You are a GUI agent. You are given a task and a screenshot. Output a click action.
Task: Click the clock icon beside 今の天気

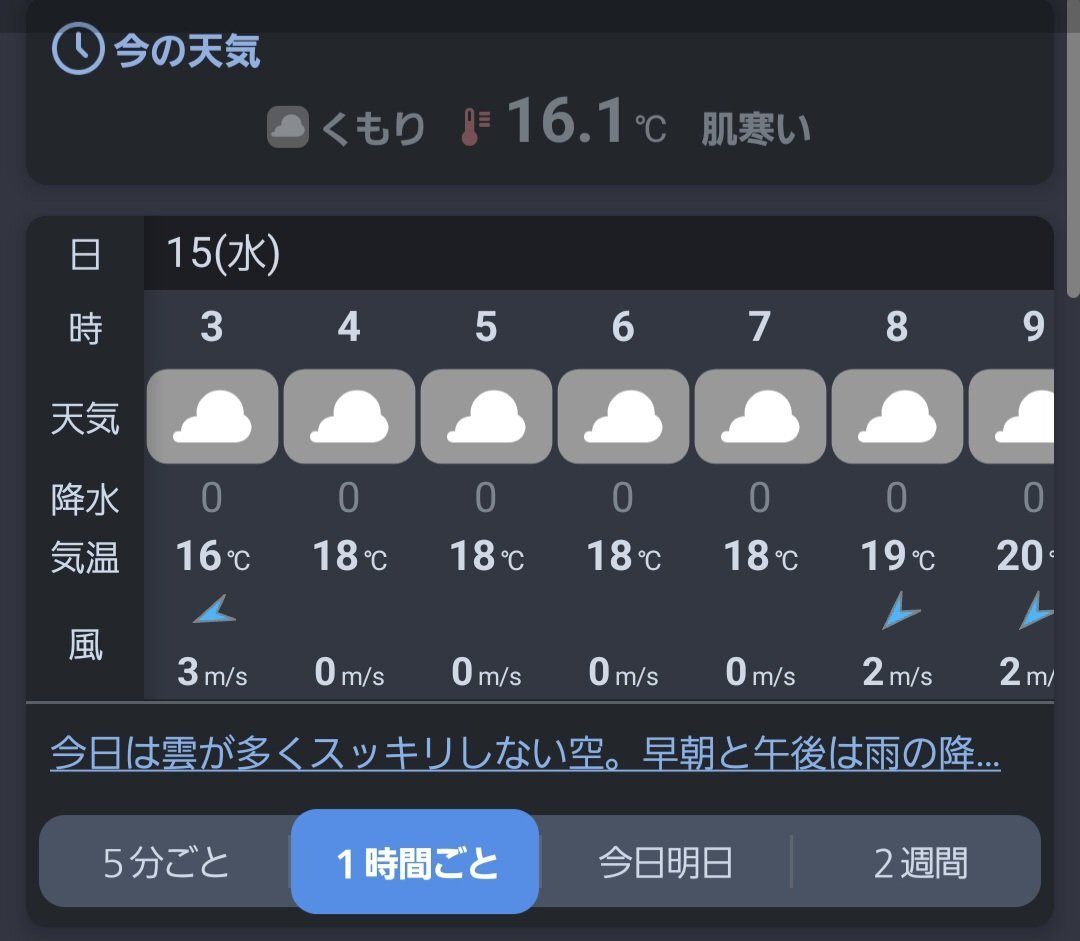pyautogui.click(x=77, y=49)
